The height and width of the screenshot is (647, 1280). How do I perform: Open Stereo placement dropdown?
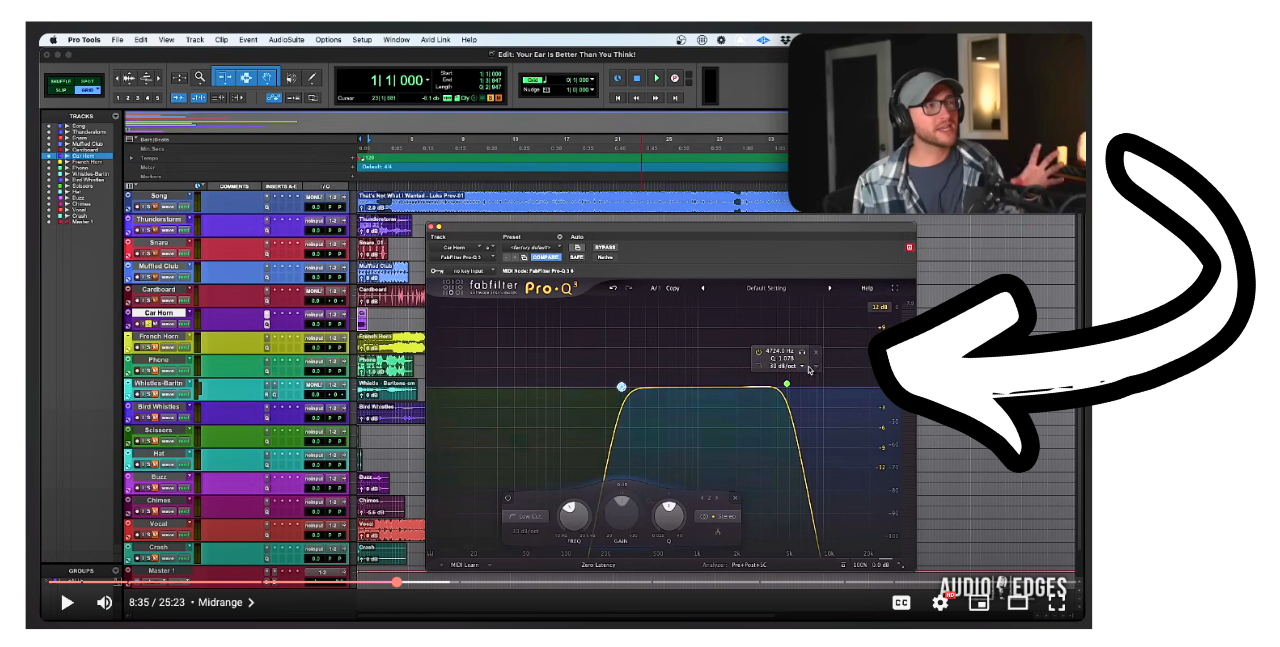click(717, 517)
